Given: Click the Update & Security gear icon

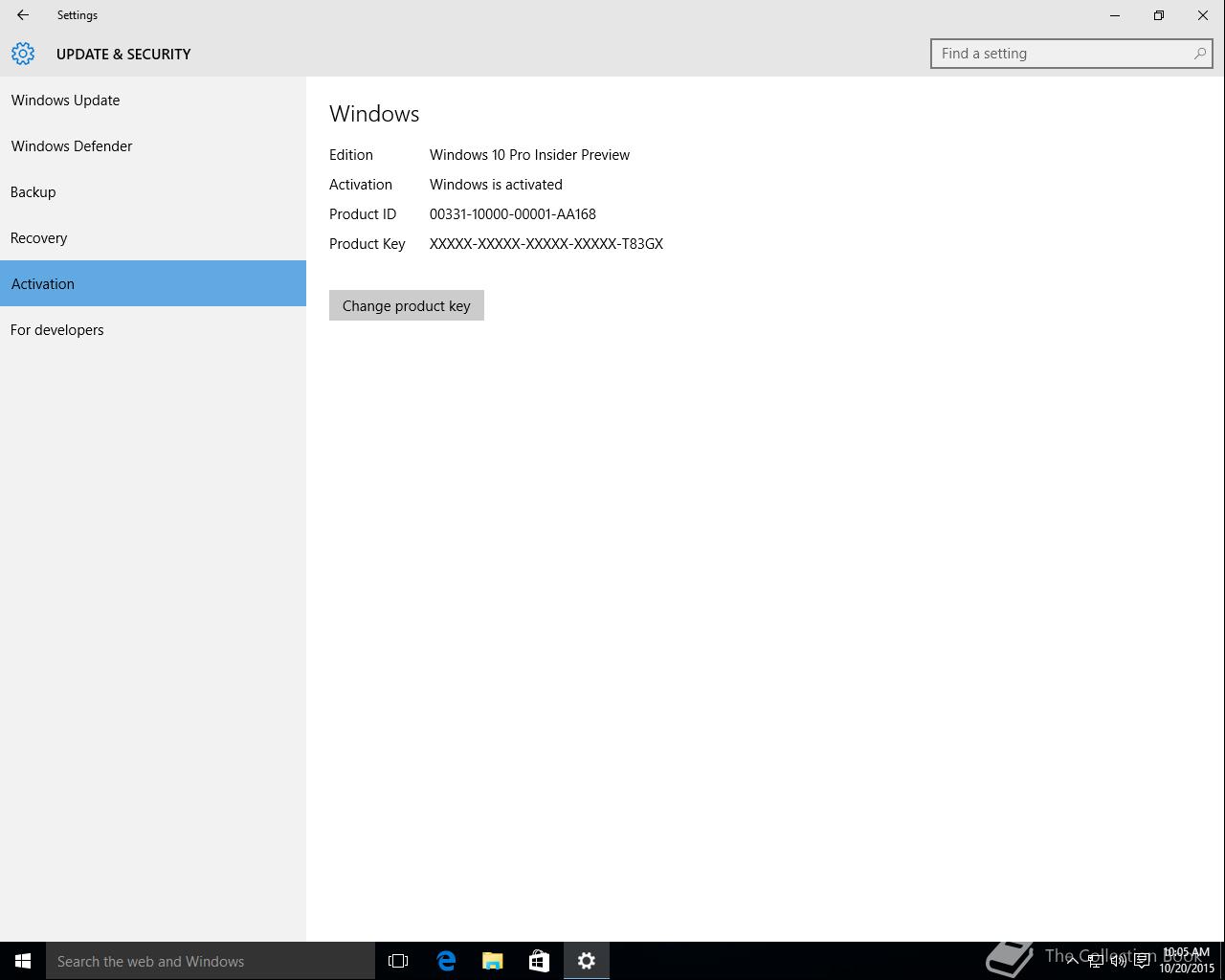Looking at the screenshot, I should (23, 54).
